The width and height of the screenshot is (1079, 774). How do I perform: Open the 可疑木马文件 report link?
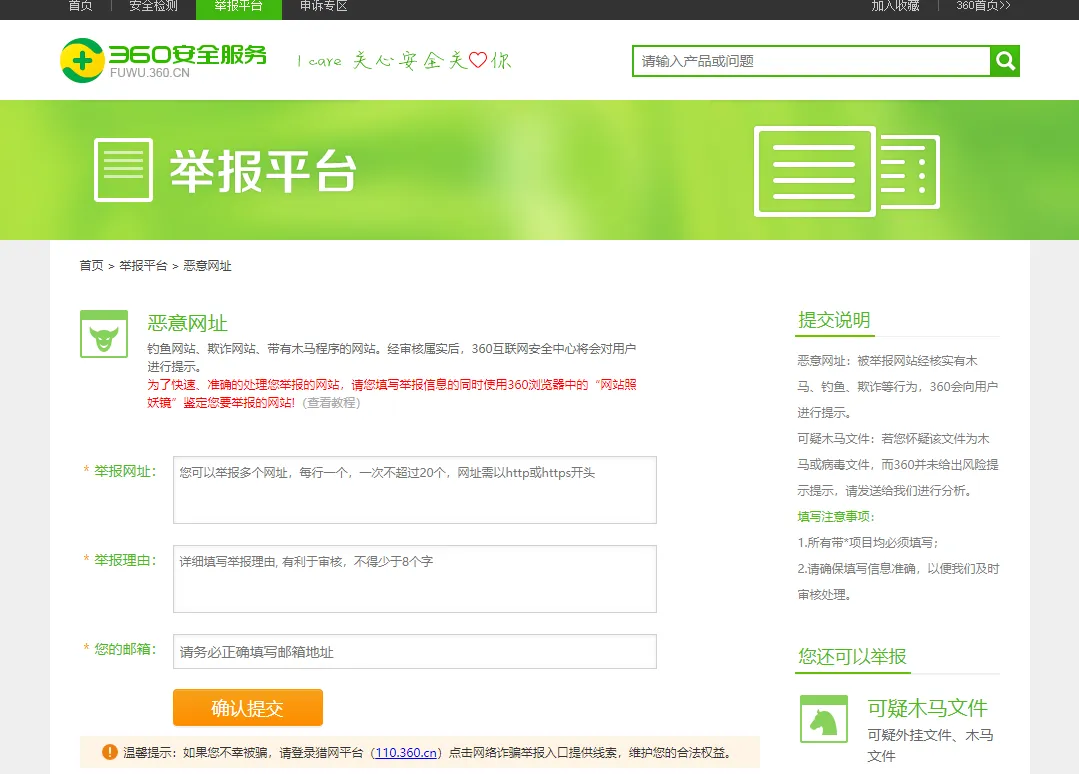[x=927, y=708]
